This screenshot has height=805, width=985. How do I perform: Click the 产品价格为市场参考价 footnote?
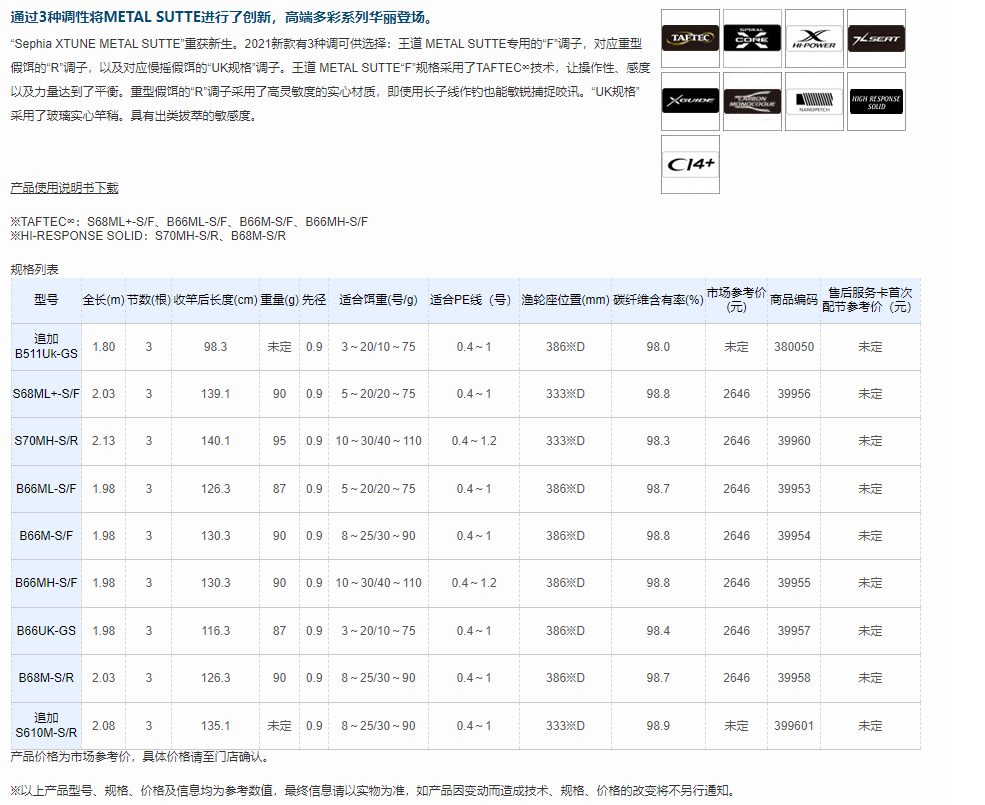(x=141, y=757)
